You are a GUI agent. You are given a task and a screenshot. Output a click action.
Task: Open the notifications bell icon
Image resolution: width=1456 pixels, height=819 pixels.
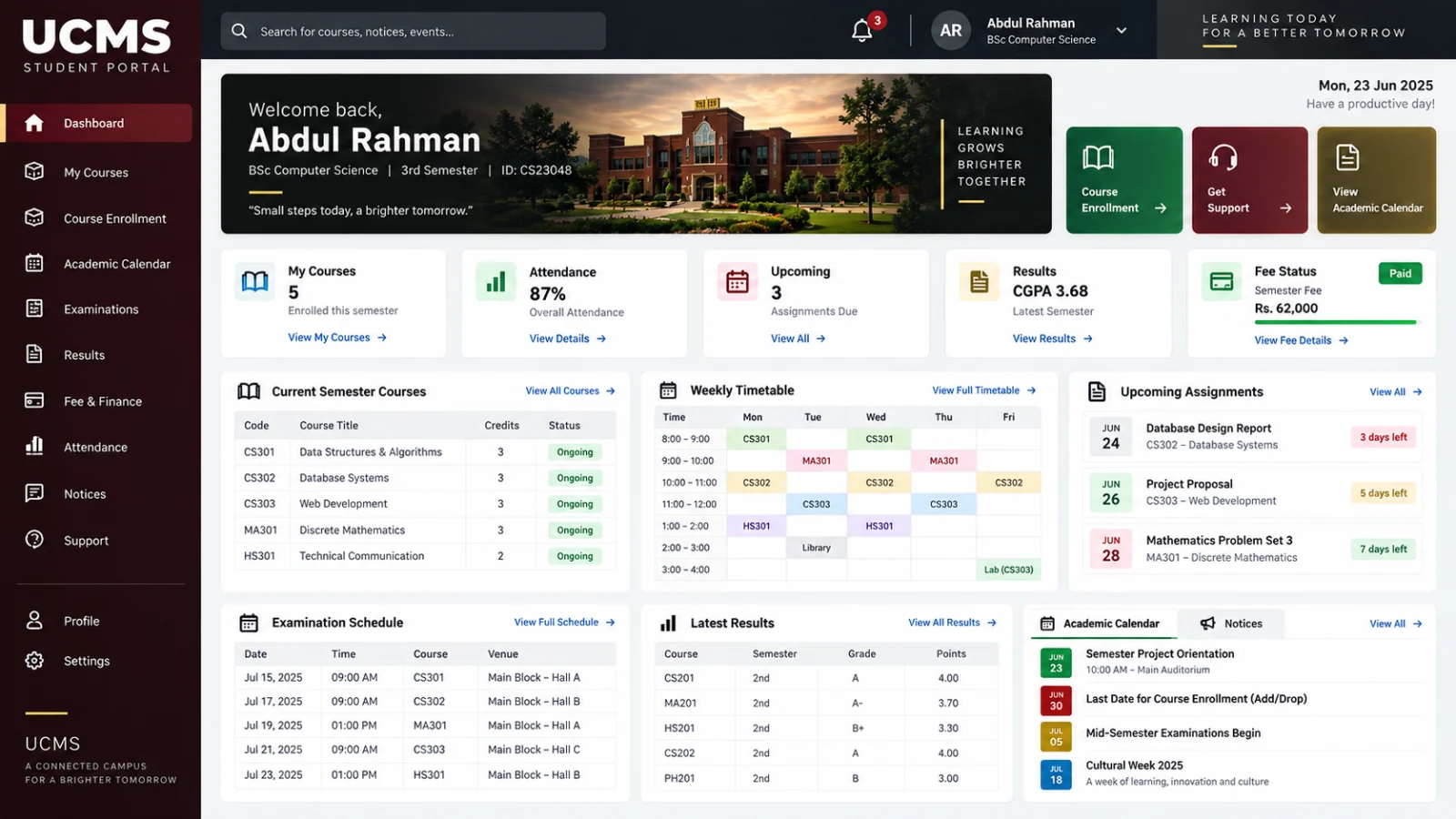pyautogui.click(x=862, y=31)
